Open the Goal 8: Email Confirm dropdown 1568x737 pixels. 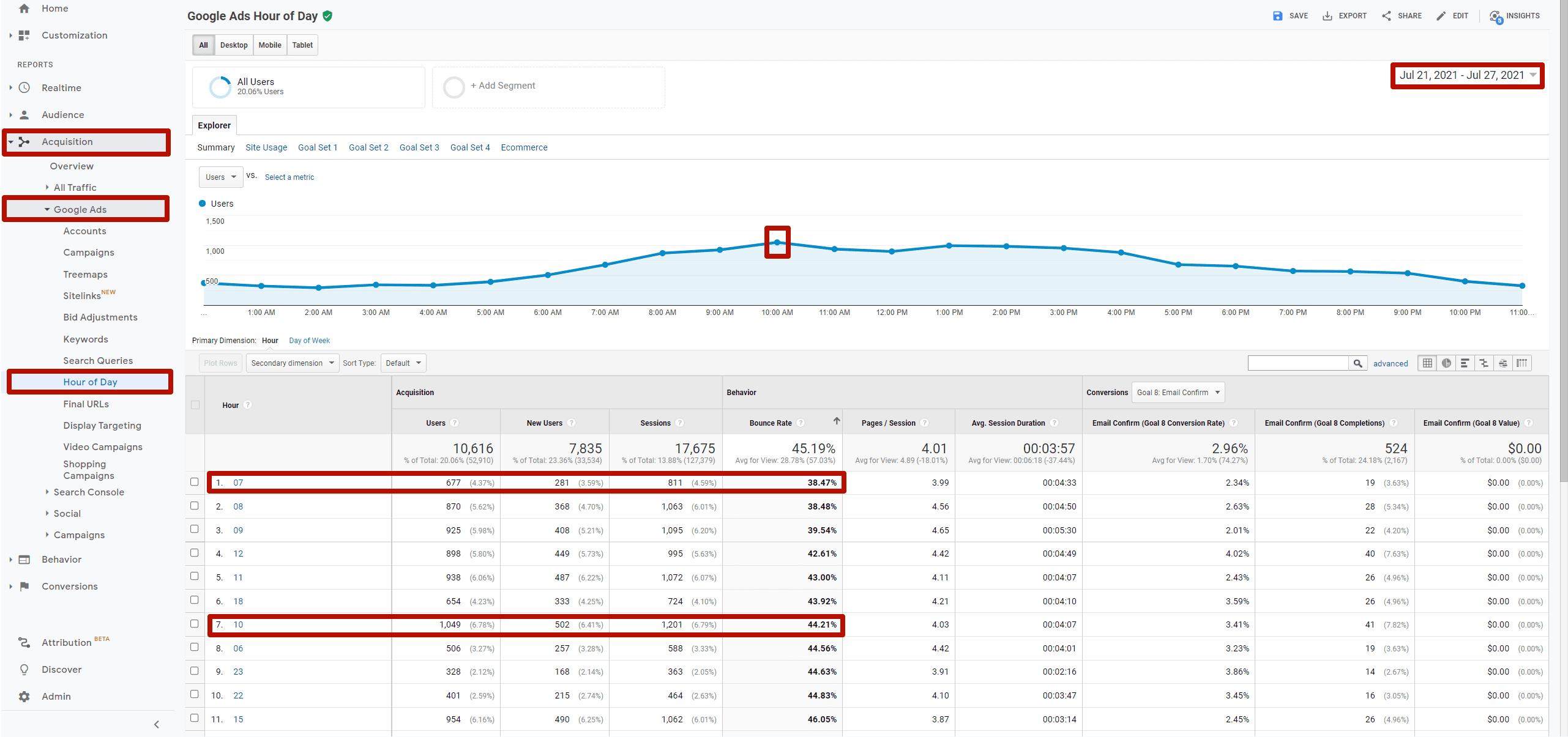1178,393
